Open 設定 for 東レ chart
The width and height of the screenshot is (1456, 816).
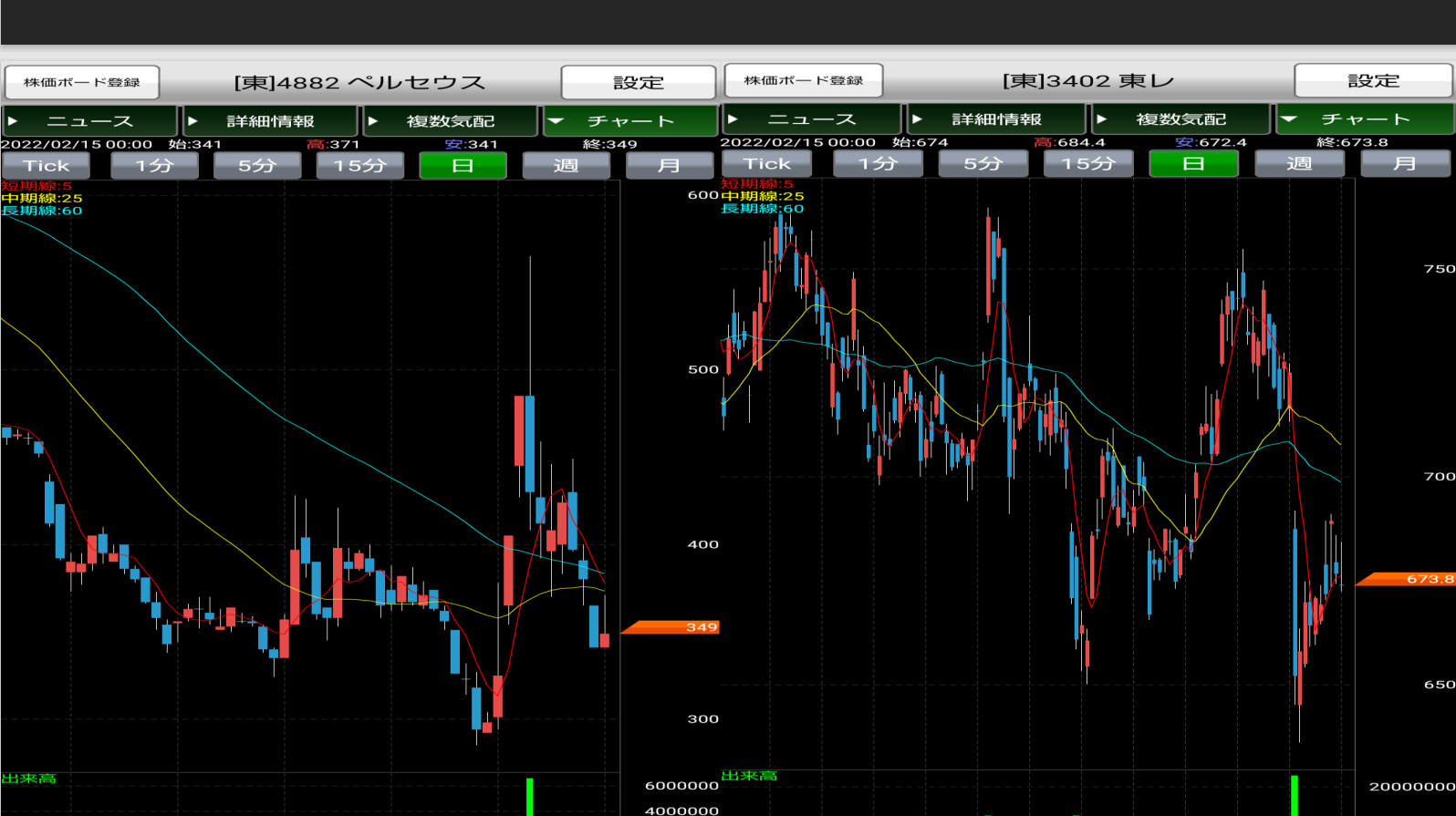(x=1372, y=81)
